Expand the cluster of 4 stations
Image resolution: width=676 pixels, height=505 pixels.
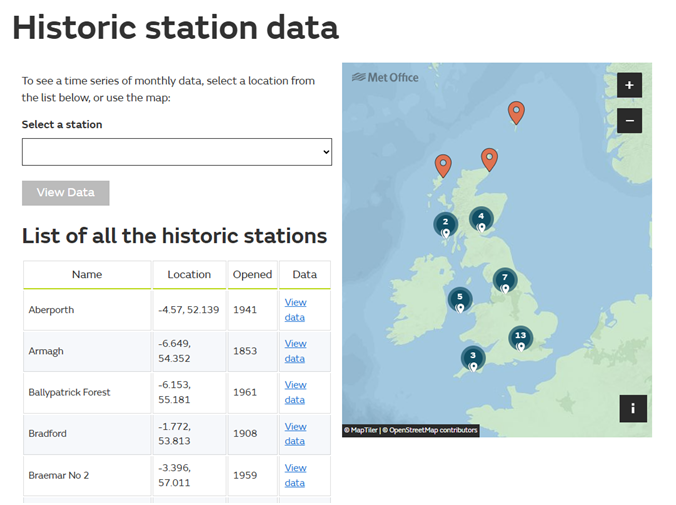481,217
